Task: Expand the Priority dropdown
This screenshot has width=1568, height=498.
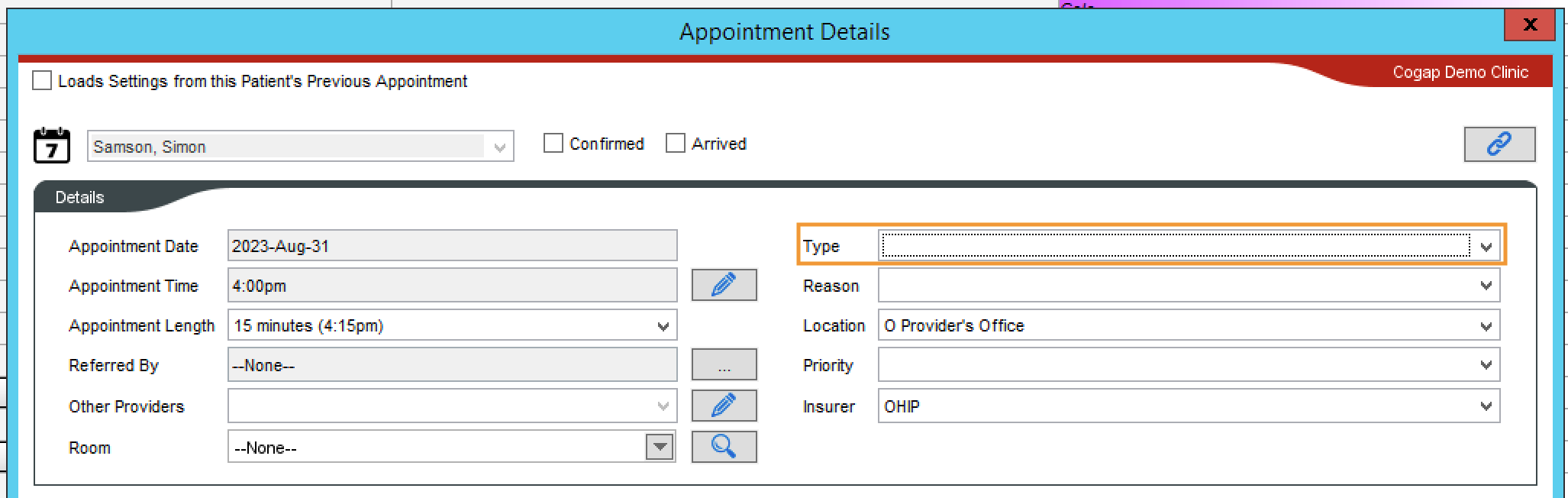Action: tap(1486, 365)
